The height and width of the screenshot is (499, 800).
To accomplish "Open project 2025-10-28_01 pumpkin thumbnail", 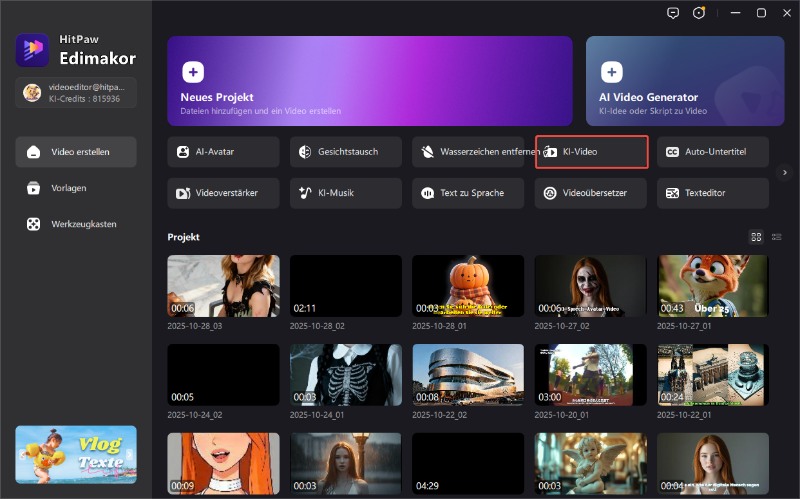I will [x=468, y=286].
